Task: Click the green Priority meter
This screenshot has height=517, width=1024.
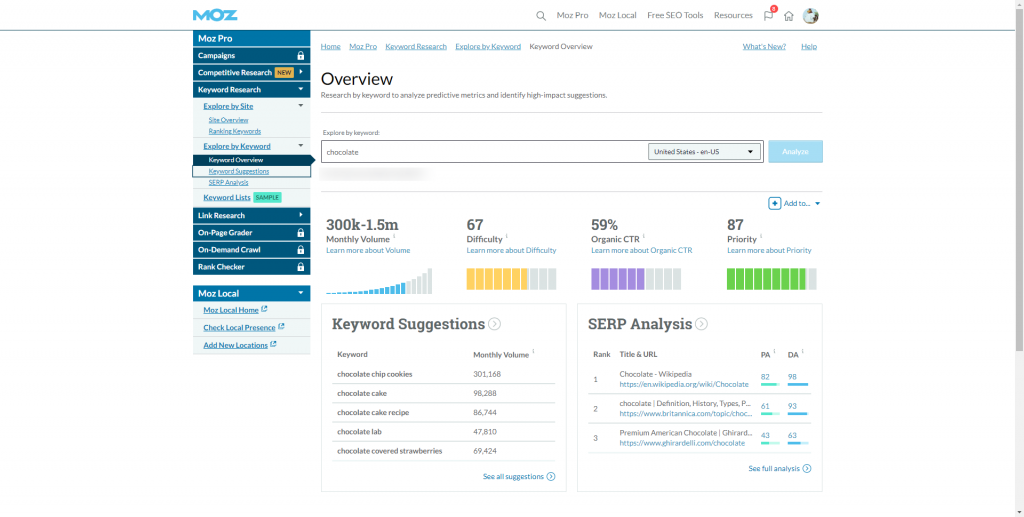Action: pos(772,279)
